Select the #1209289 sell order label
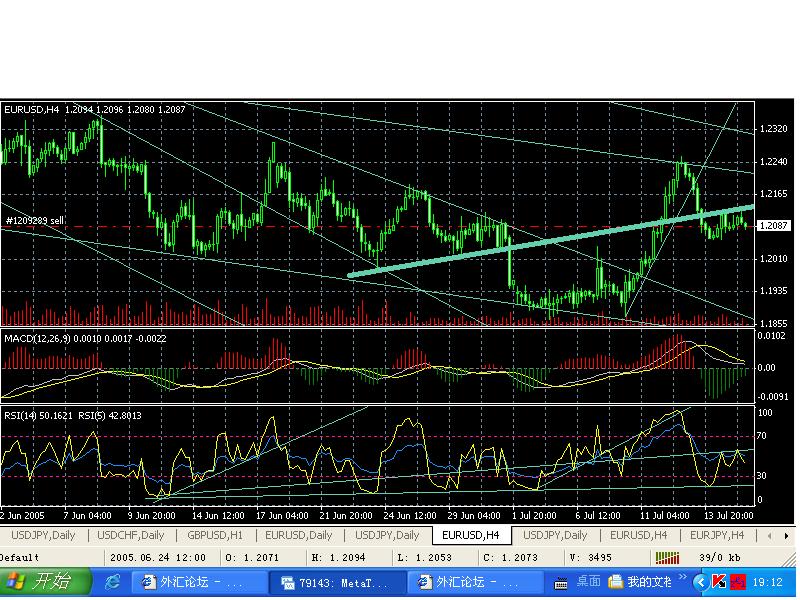Viewport: 800px width, 600px height. coord(35,221)
